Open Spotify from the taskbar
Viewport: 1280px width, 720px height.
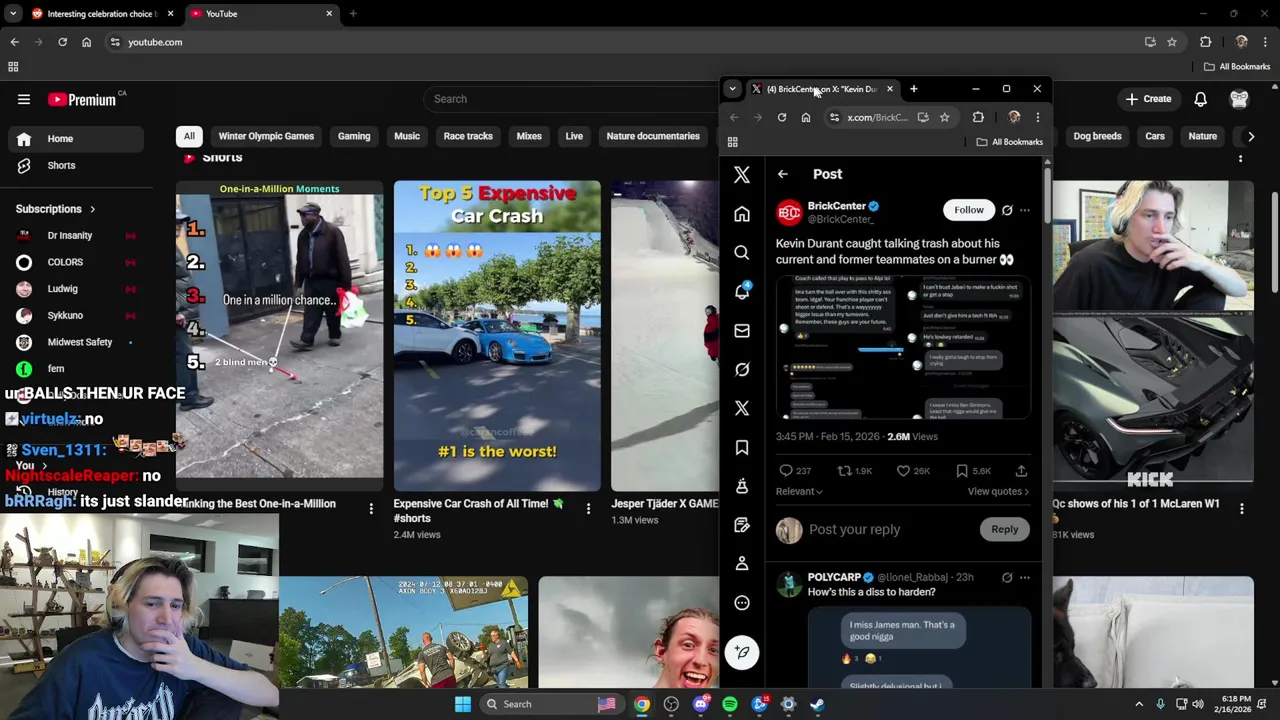[730, 704]
